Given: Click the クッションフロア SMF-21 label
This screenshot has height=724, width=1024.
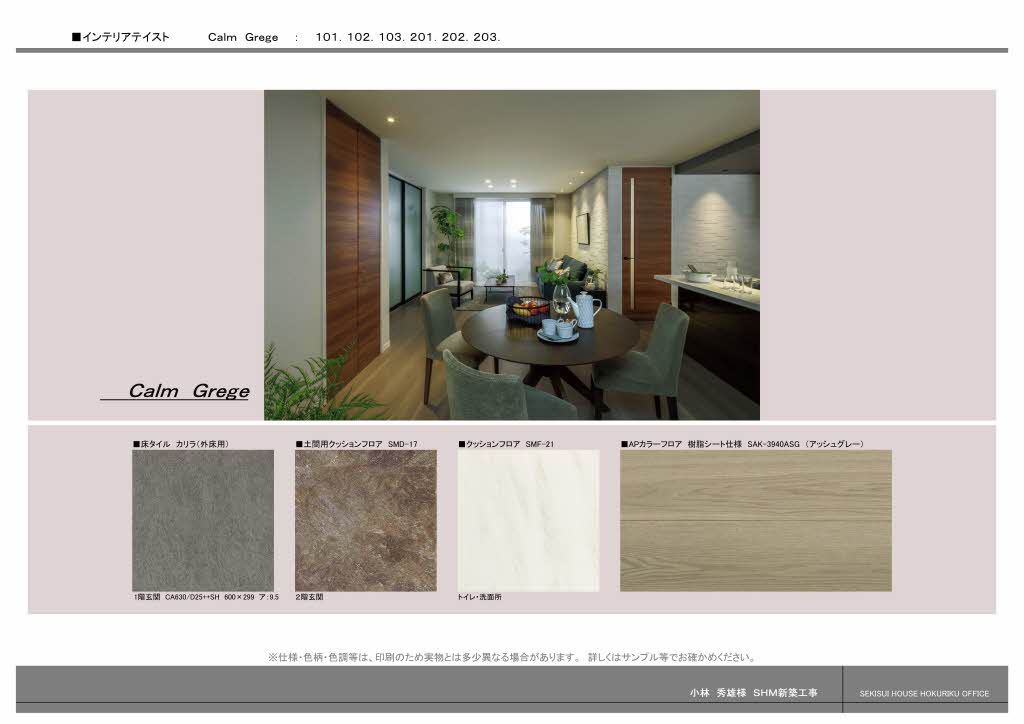Looking at the screenshot, I should (505, 442).
